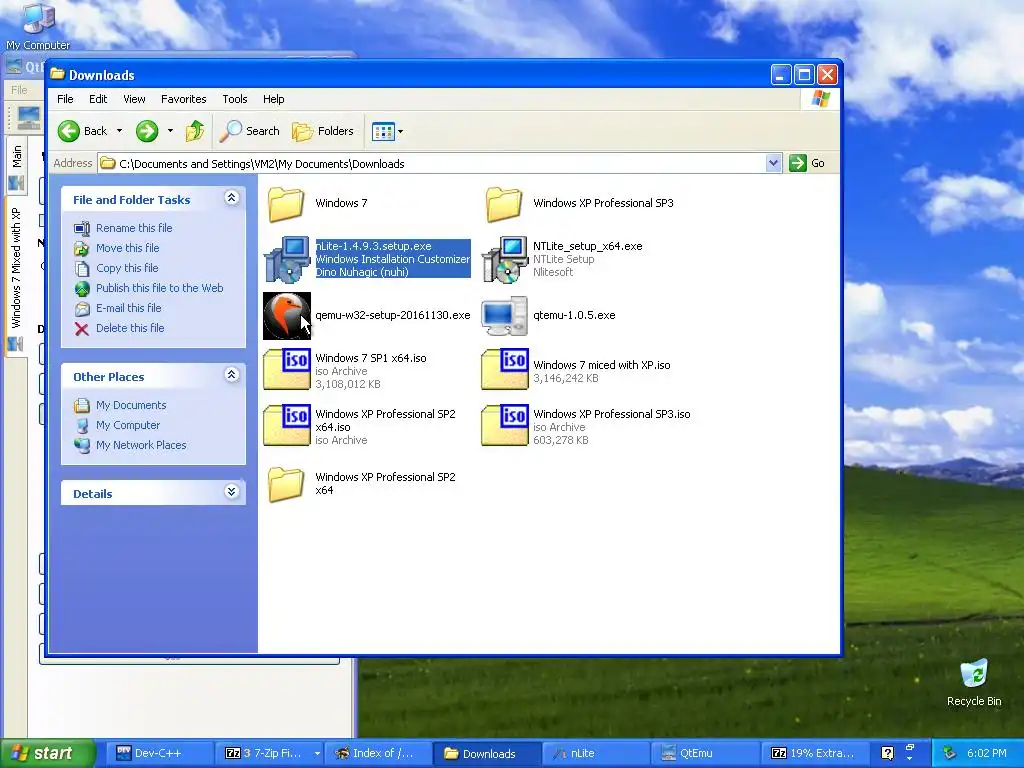1024x768 pixels.
Task: Select the qtemu-1.0.5.exe icon
Action: 504,316
